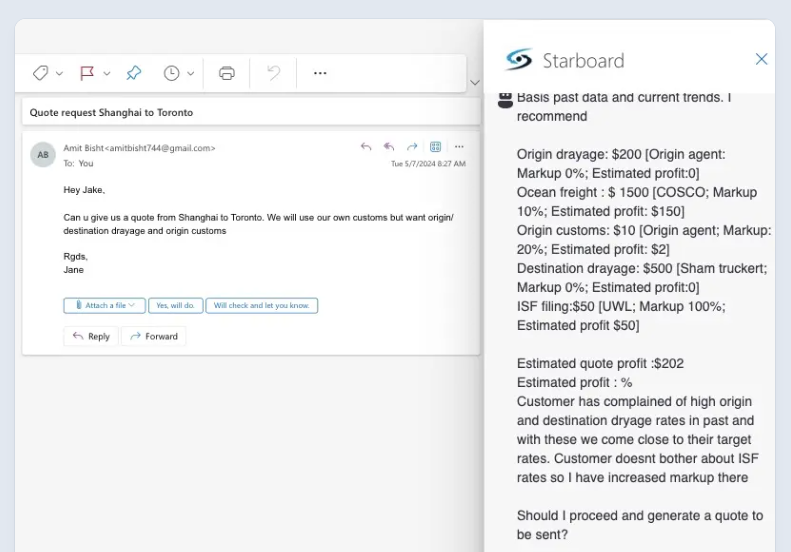
Task: Click the Attach a file button
Action: (x=104, y=305)
